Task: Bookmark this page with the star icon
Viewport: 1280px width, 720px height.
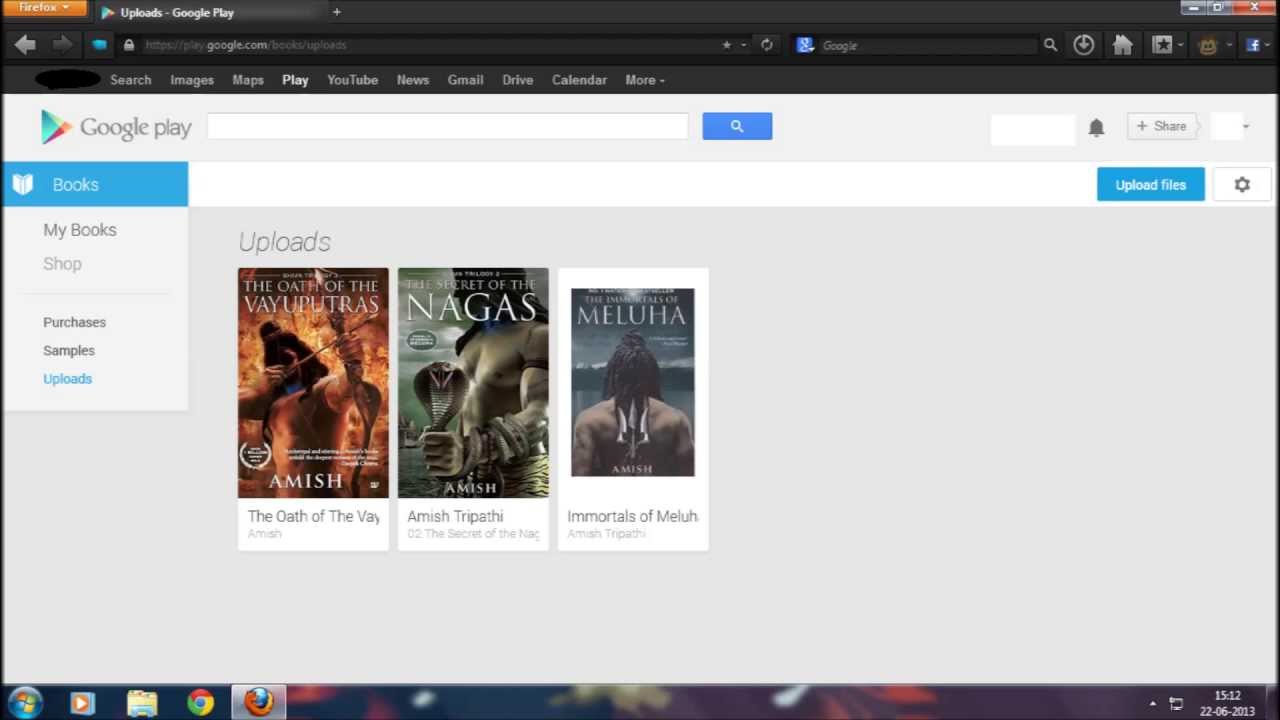Action: tap(727, 45)
